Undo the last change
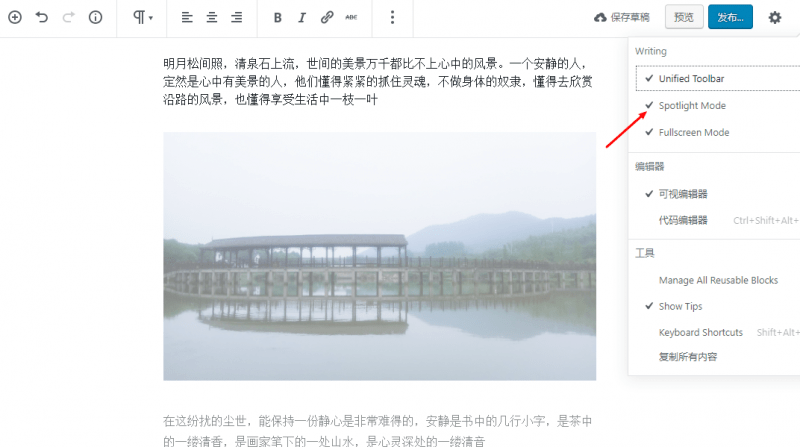 [x=42, y=17]
